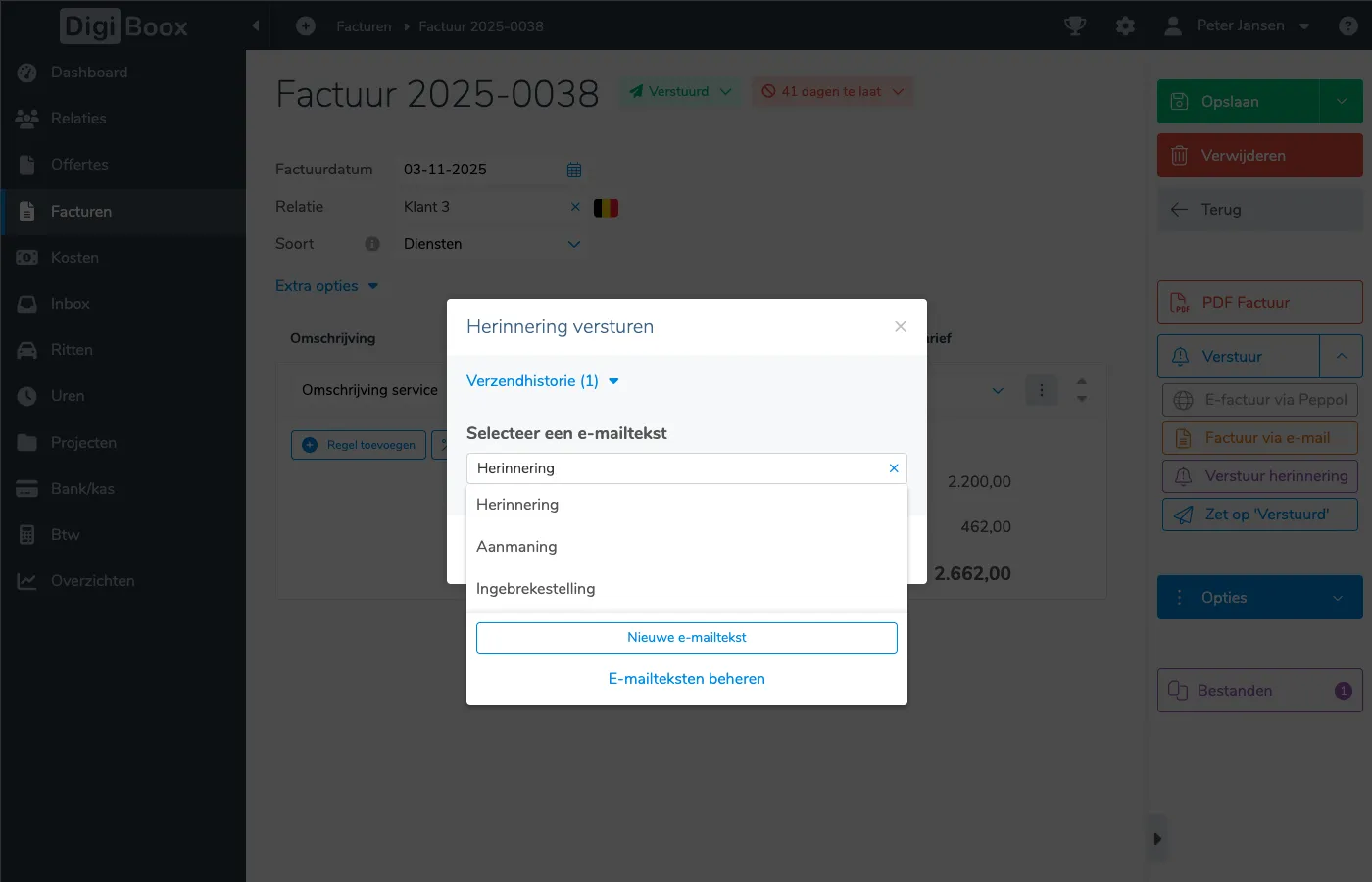The height and width of the screenshot is (882, 1372).
Task: Close the Herinnering versturen dialog
Action: coord(901,327)
